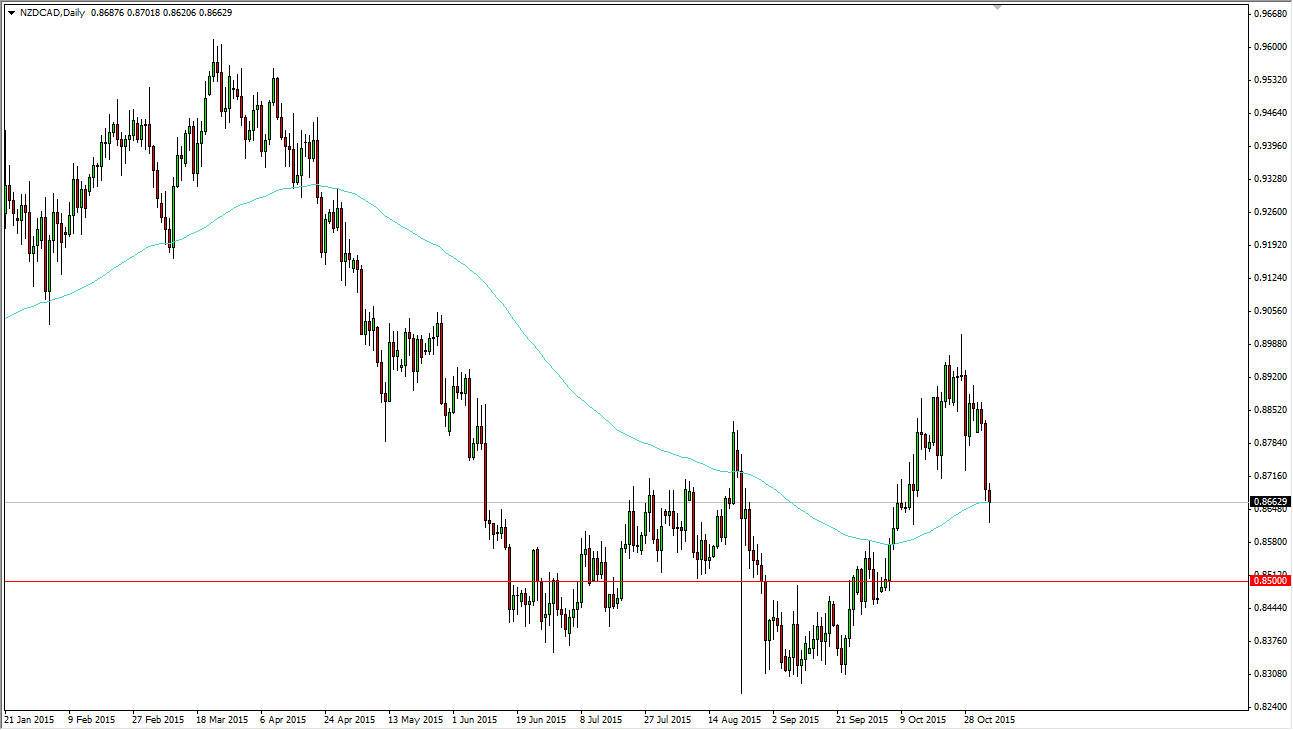This screenshot has width=1293, height=730.
Task: Click the 0.85800 price axis label
Action: [1268, 542]
